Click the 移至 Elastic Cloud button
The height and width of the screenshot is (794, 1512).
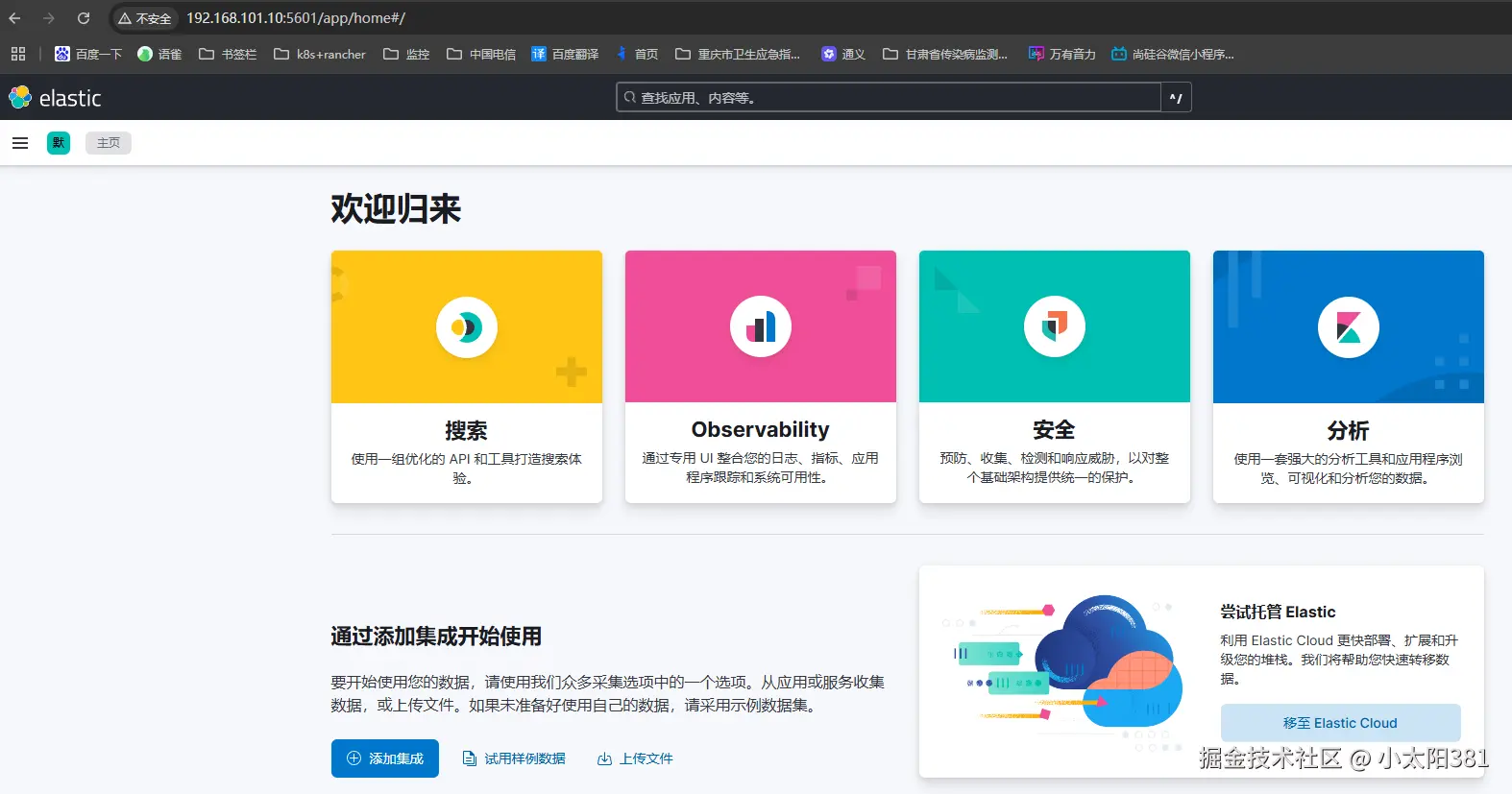pyautogui.click(x=1340, y=723)
